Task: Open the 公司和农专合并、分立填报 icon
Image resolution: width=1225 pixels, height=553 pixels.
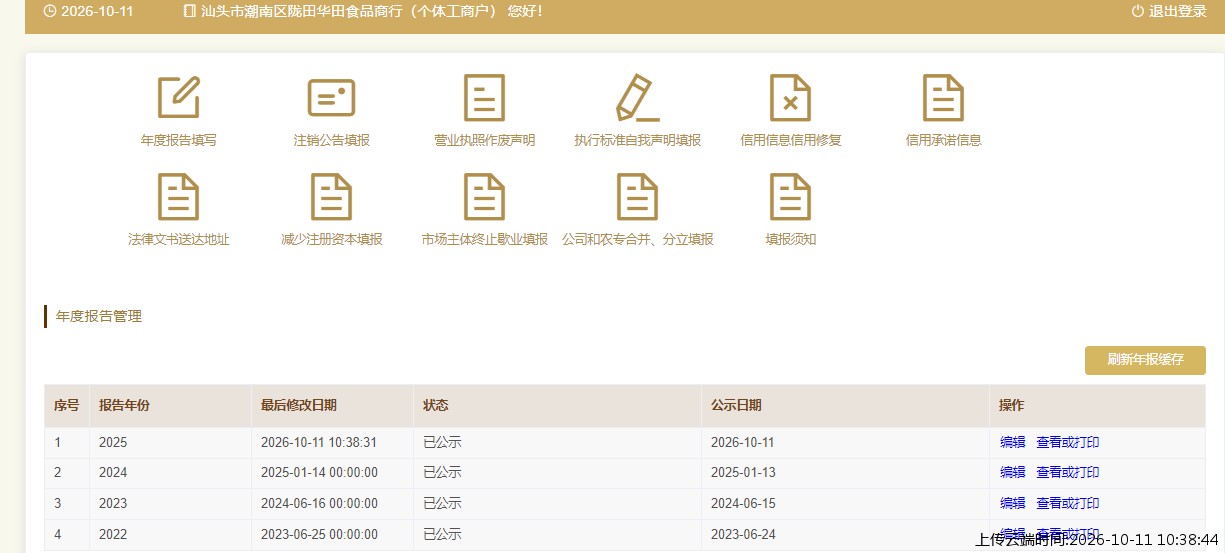Action: pyautogui.click(x=637, y=197)
